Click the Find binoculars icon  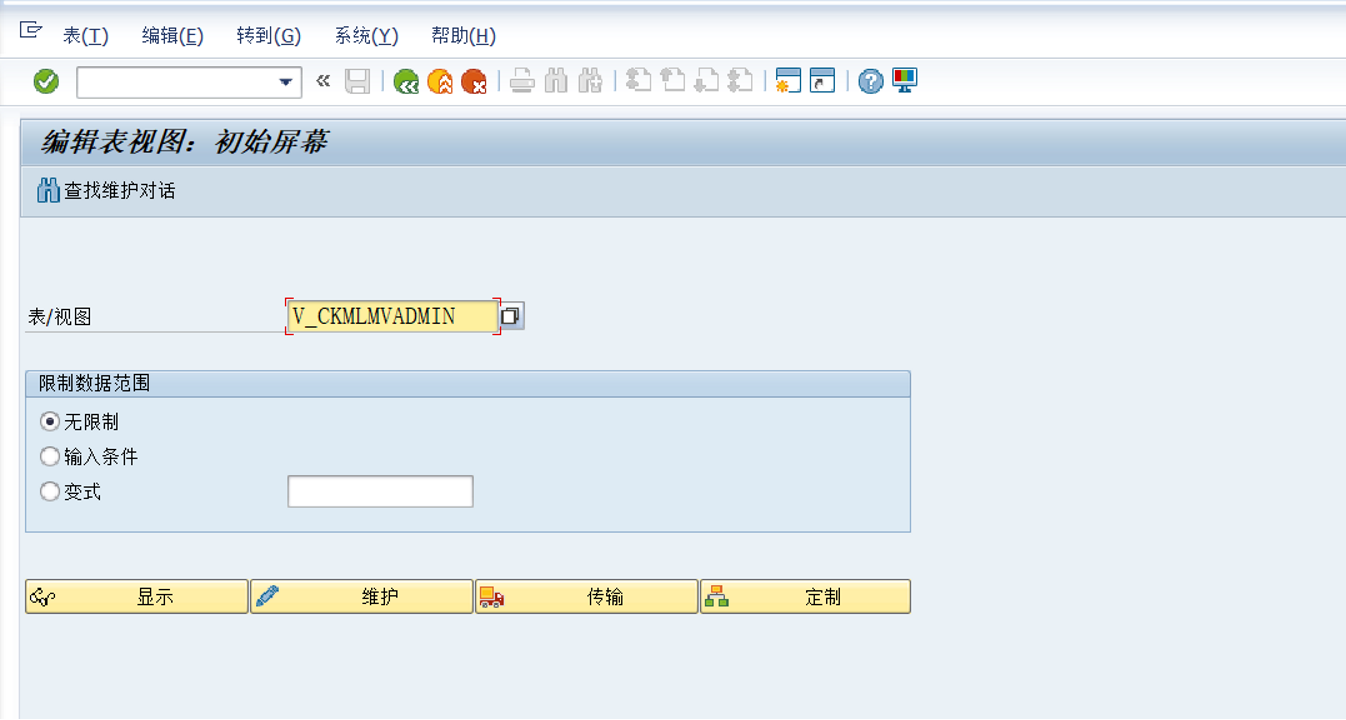click(x=555, y=81)
